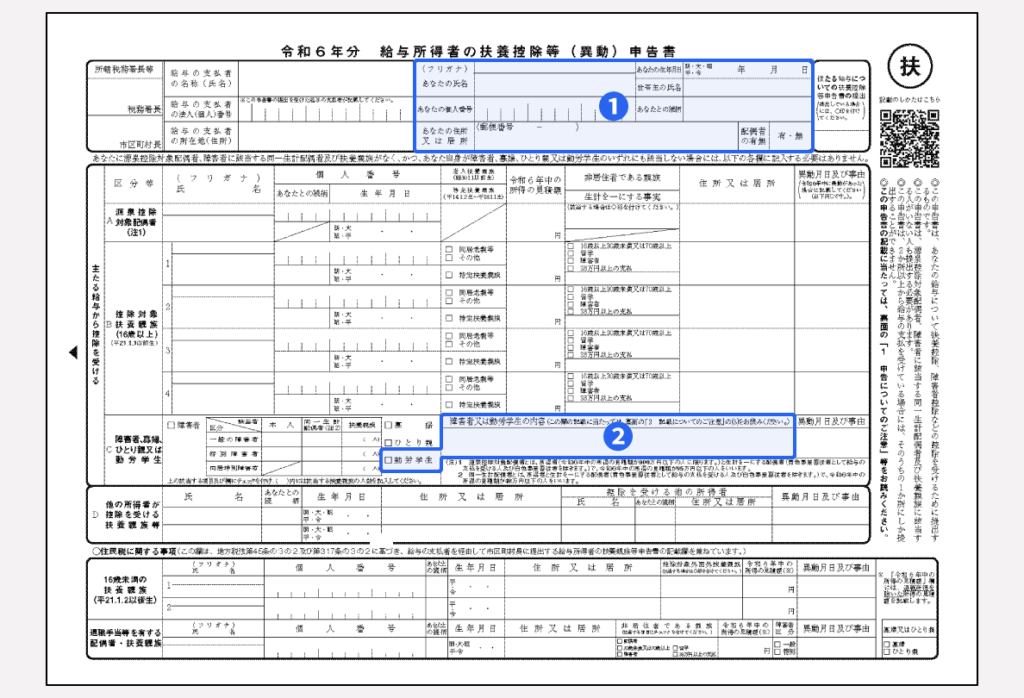Select the 有・無 spouse status field
Image resolution: width=1024 pixels, height=698 pixels.
click(x=790, y=135)
